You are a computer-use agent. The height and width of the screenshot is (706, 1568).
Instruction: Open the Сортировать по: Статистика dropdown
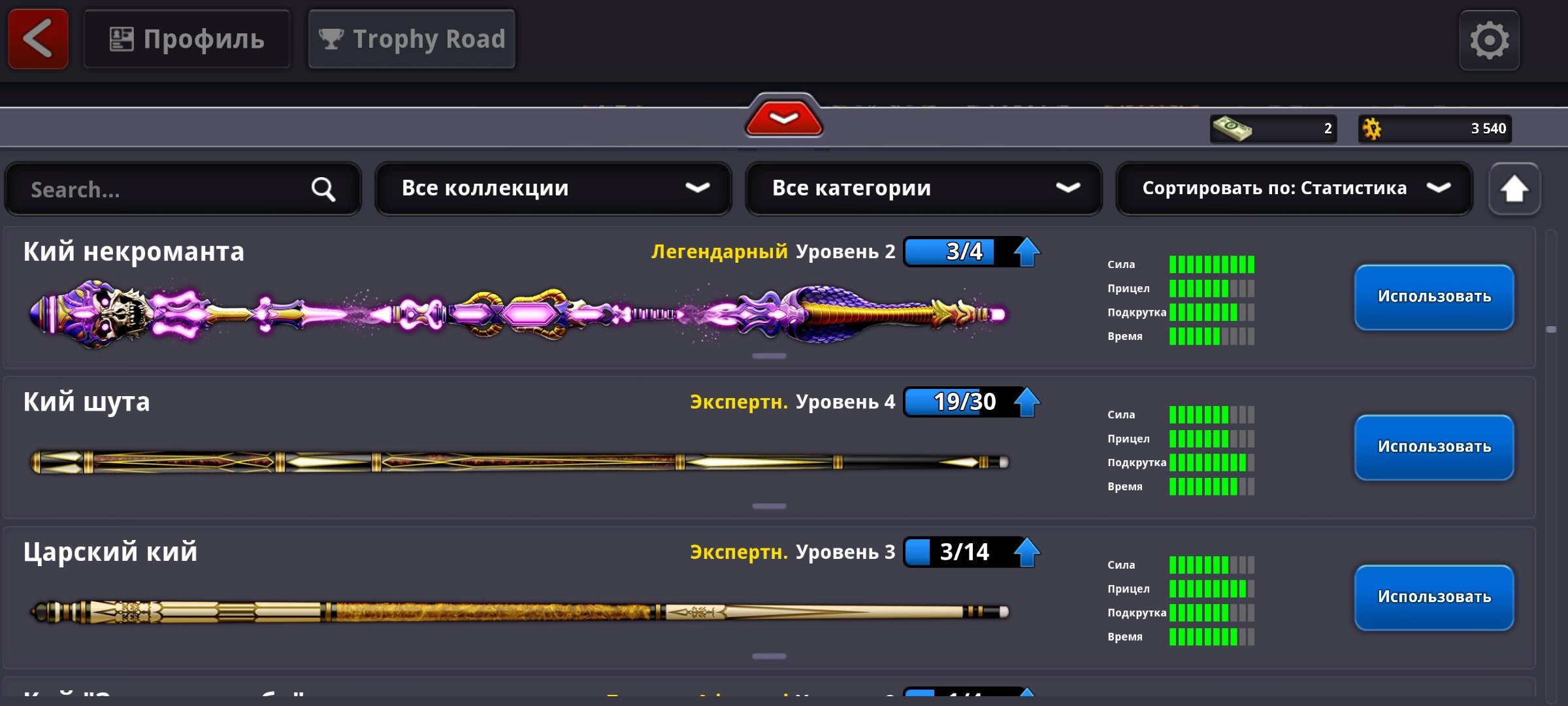(1294, 188)
